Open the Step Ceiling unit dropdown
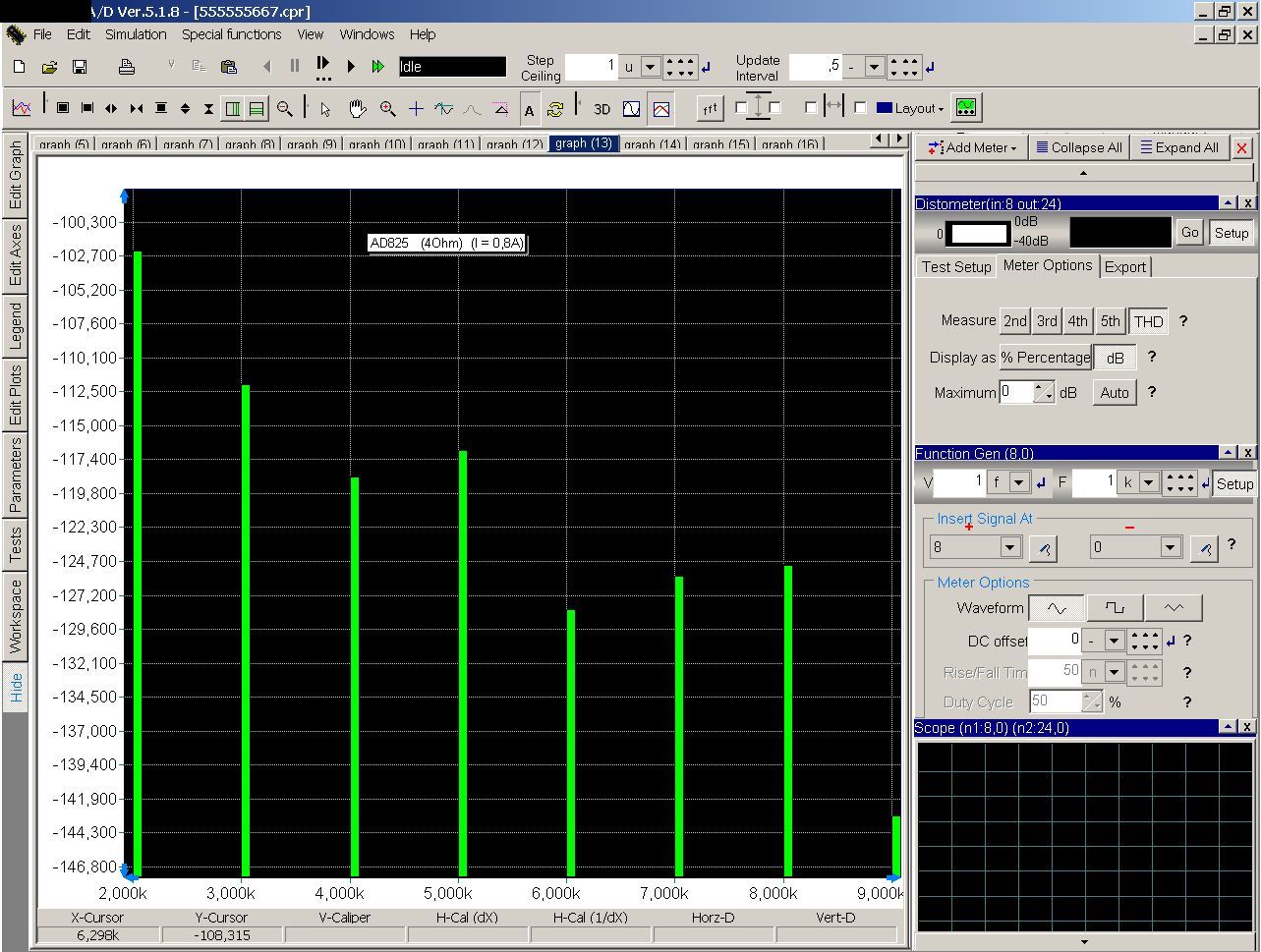The image size is (1261, 952). (651, 67)
